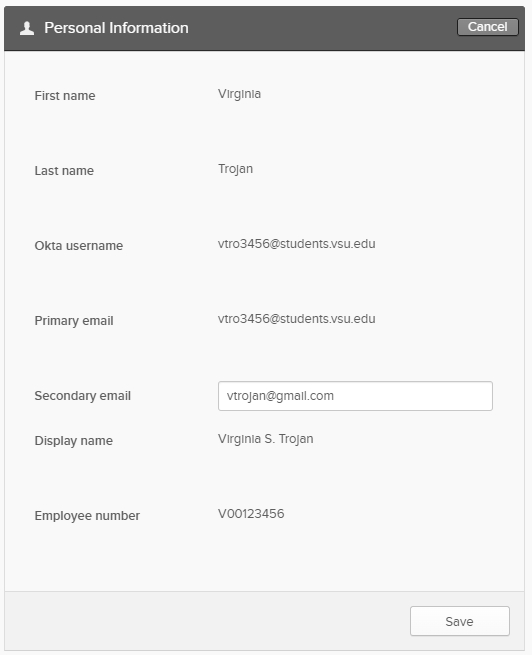Click the last name value Trojan
This screenshot has width=532, height=655.
click(x=235, y=169)
